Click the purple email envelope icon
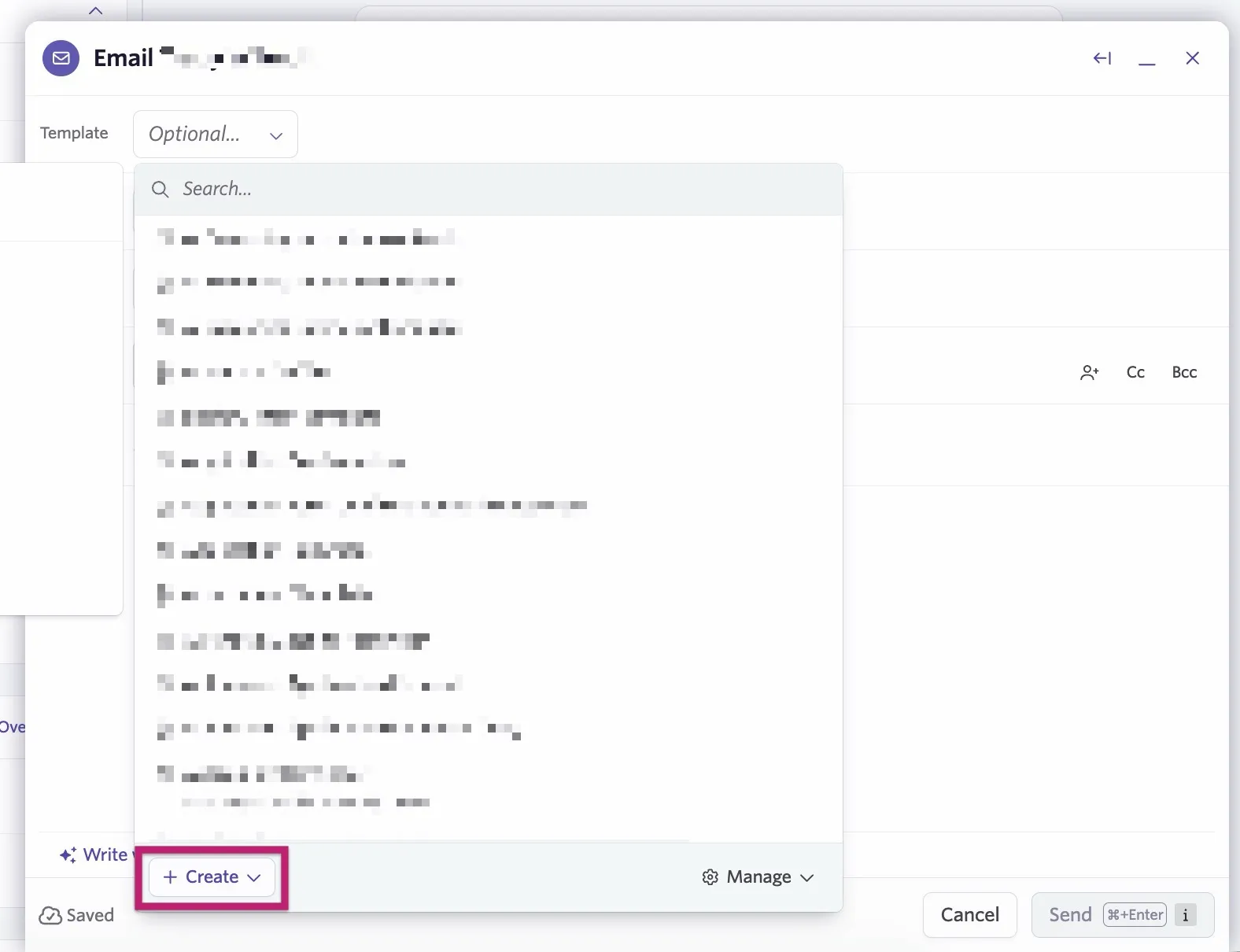 pos(61,58)
